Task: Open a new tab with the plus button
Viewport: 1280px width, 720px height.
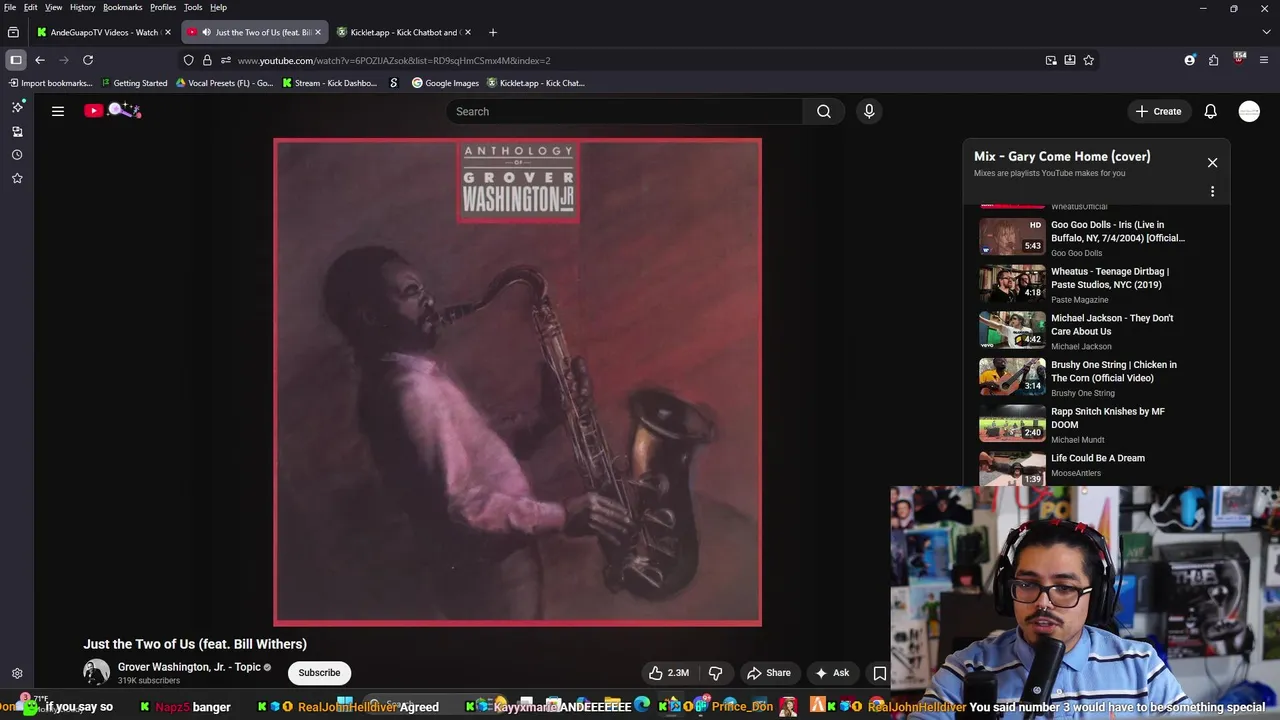Action: 492,32
